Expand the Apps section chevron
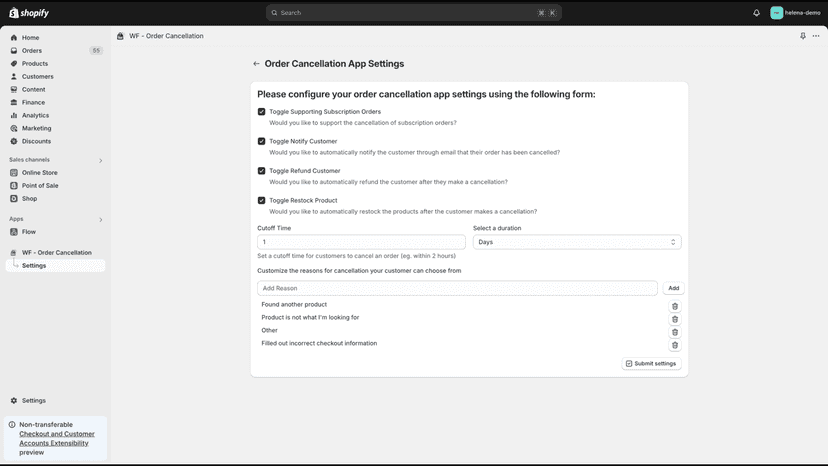 coord(100,219)
